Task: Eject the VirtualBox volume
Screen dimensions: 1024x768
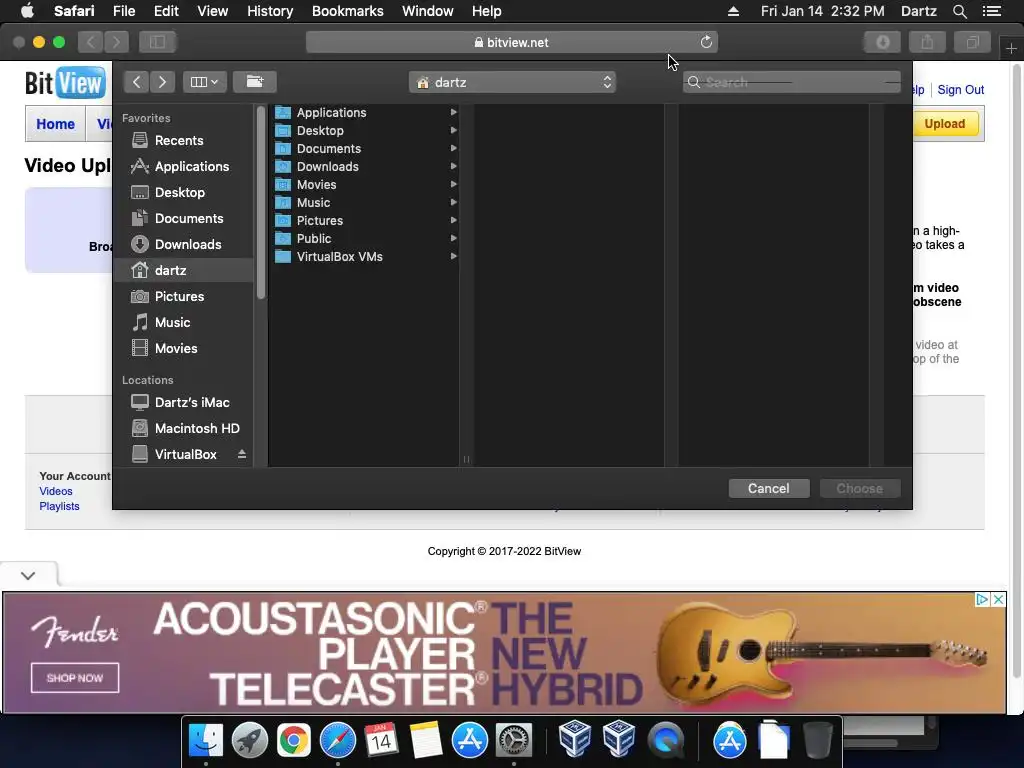Action: (242, 454)
